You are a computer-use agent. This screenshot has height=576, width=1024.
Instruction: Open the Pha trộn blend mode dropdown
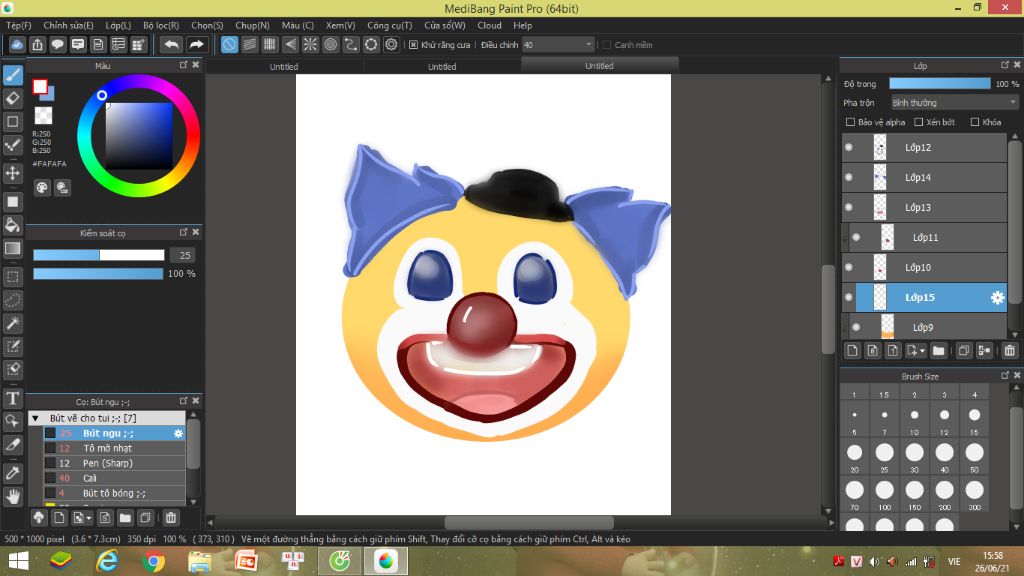(x=954, y=102)
